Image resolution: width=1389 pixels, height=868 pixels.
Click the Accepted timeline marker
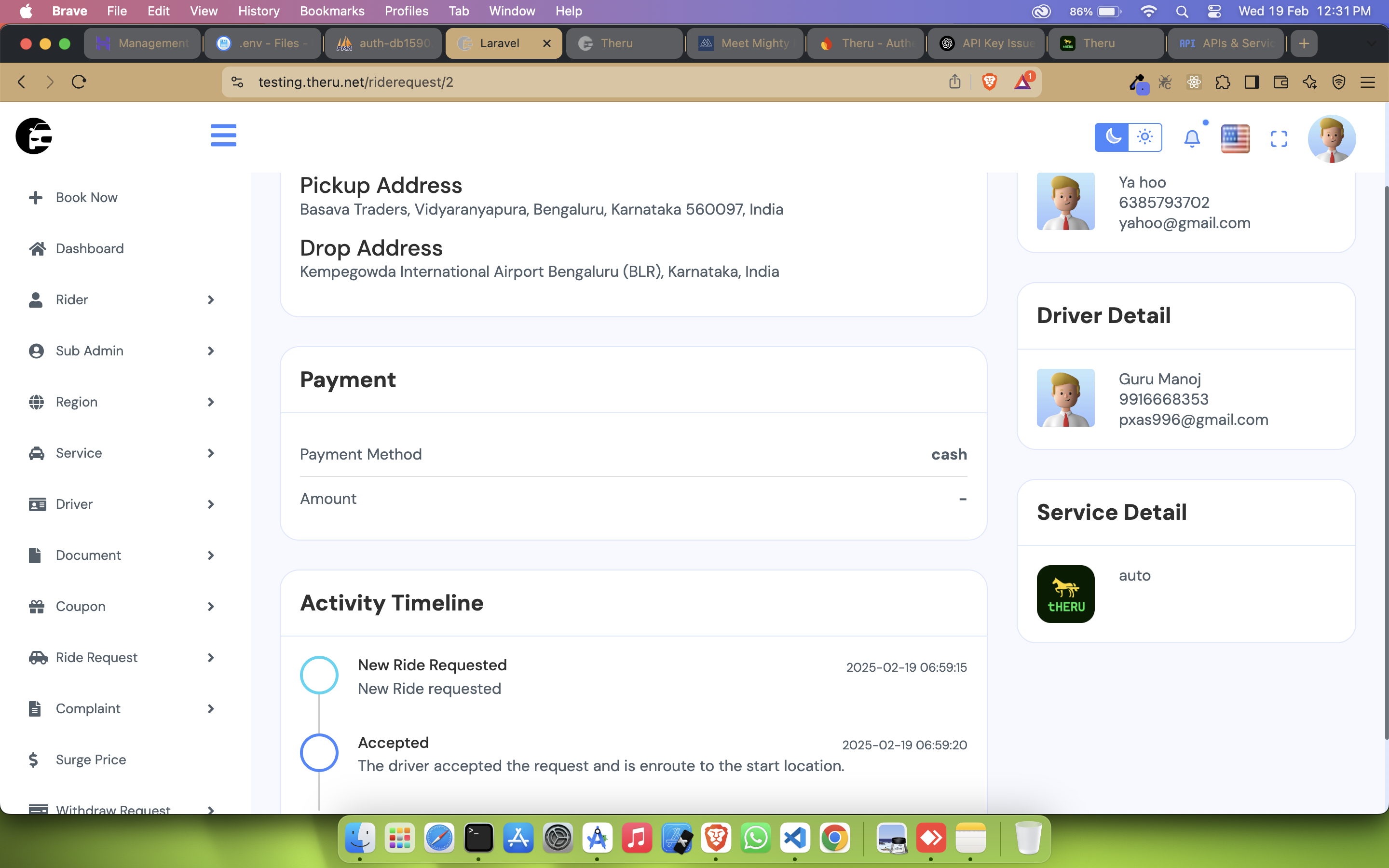pos(319,753)
